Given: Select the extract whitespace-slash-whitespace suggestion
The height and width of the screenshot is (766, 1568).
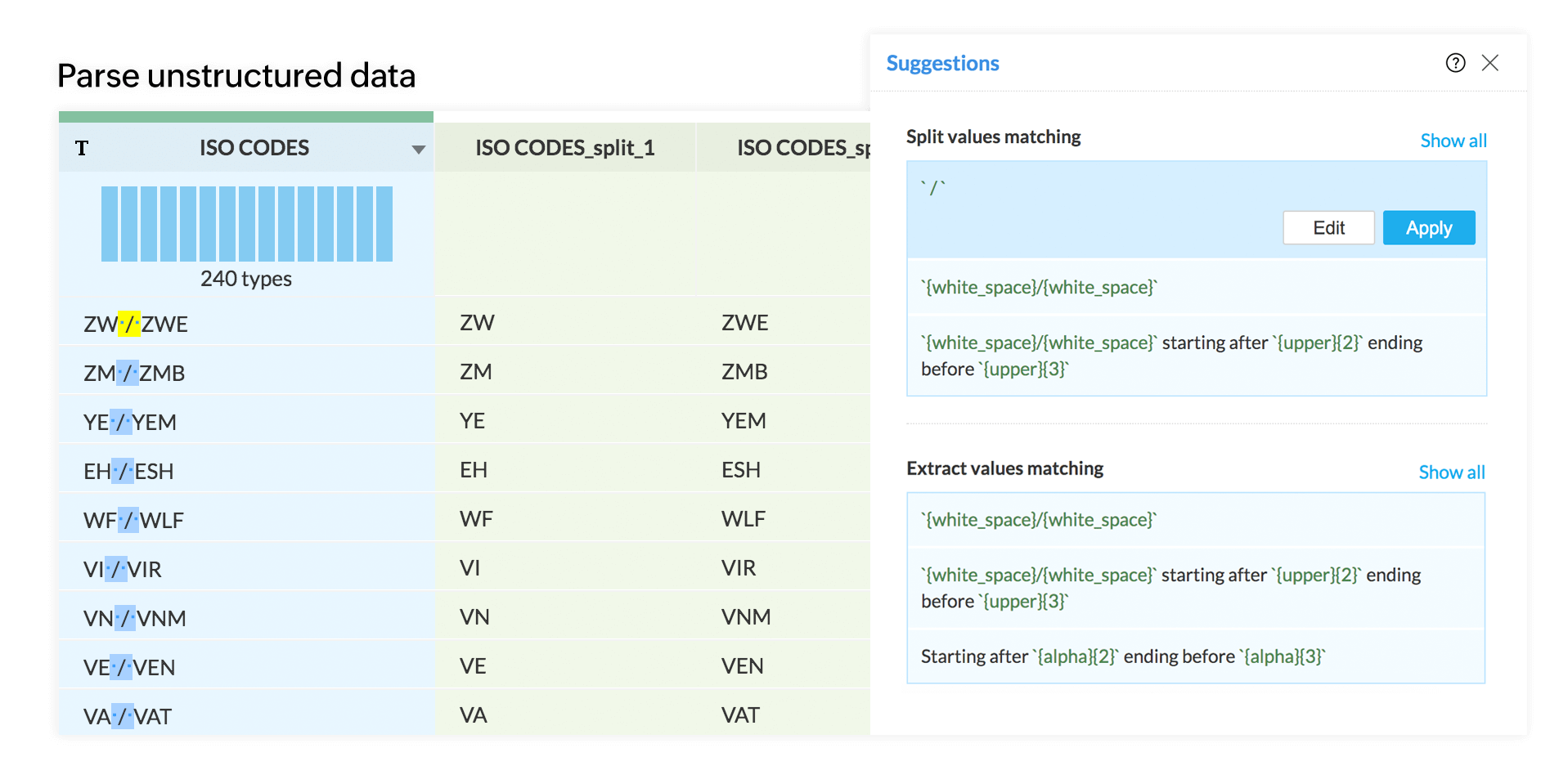Looking at the screenshot, I should [x=1039, y=520].
